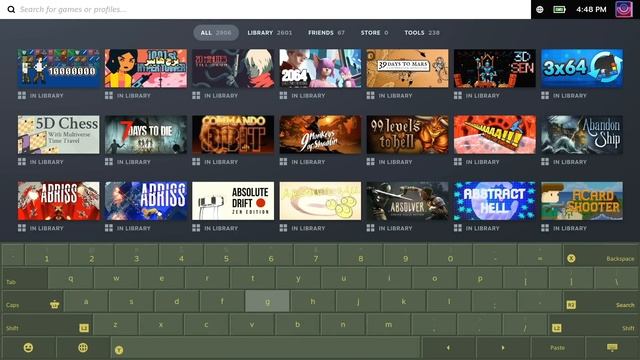This screenshot has width=640, height=360.
Task: Tap the highlighted g key
Action: 267,302
